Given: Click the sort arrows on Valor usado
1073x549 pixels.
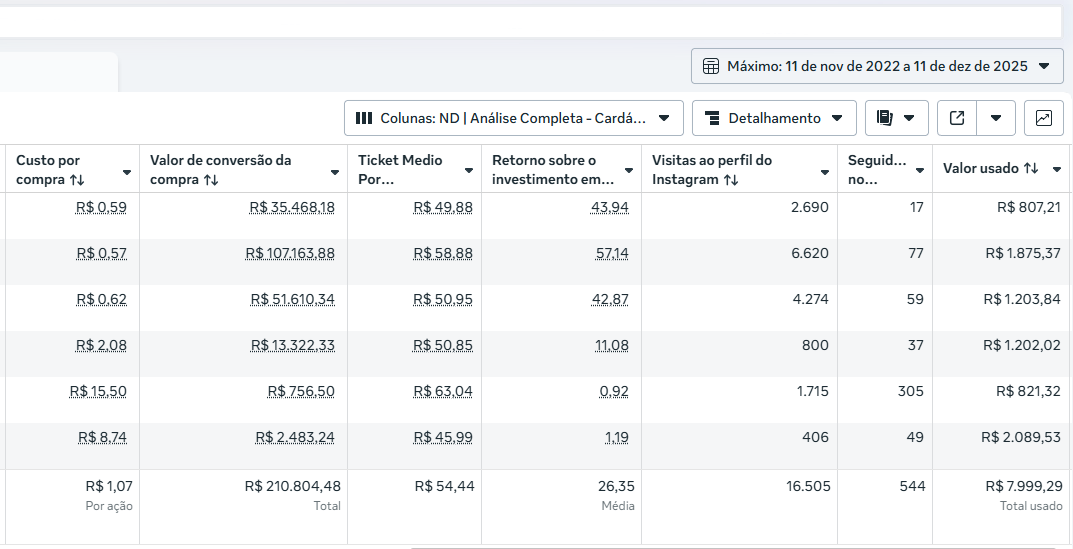Looking at the screenshot, I should [x=1031, y=169].
